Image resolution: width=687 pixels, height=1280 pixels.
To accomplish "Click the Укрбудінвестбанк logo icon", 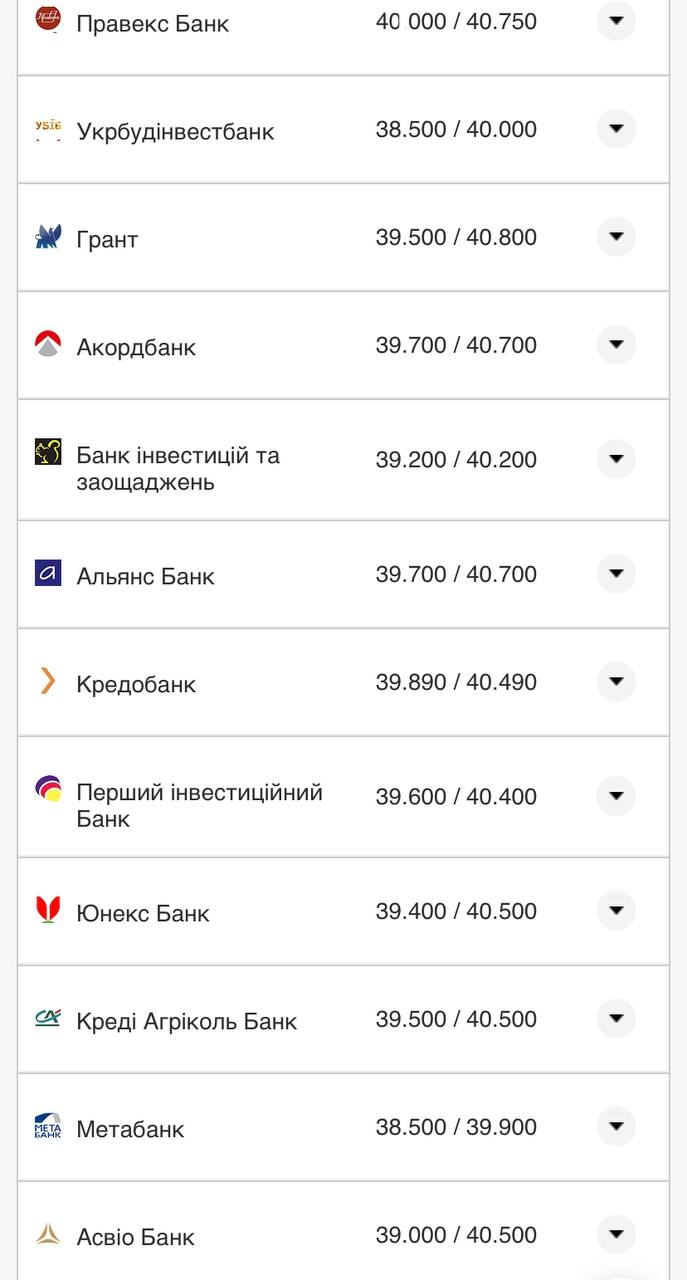I will [48, 129].
